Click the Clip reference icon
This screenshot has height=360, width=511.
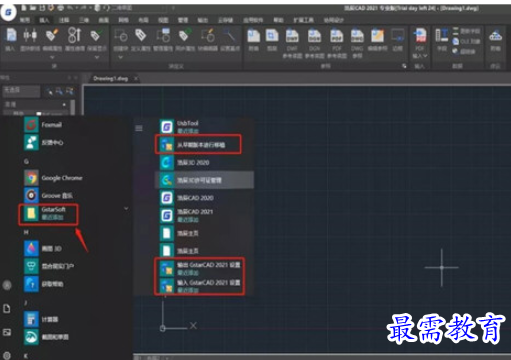pyautogui.click(x=272, y=35)
